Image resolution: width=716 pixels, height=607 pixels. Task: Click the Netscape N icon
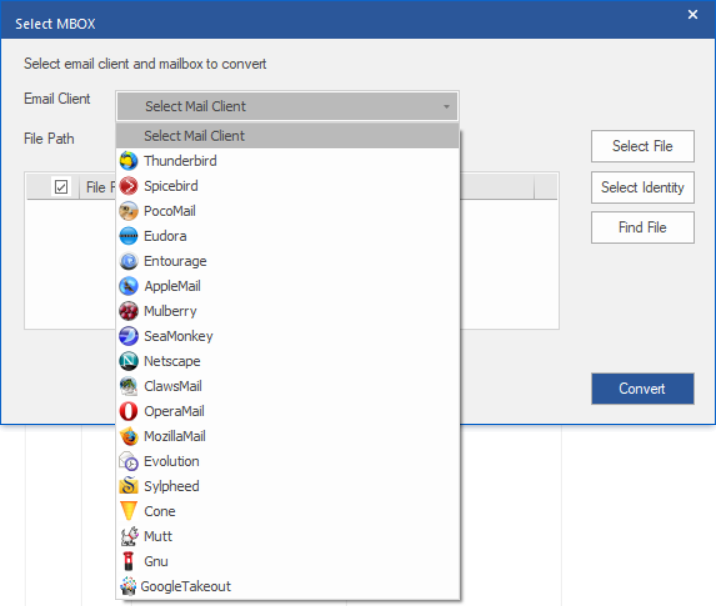(128, 361)
